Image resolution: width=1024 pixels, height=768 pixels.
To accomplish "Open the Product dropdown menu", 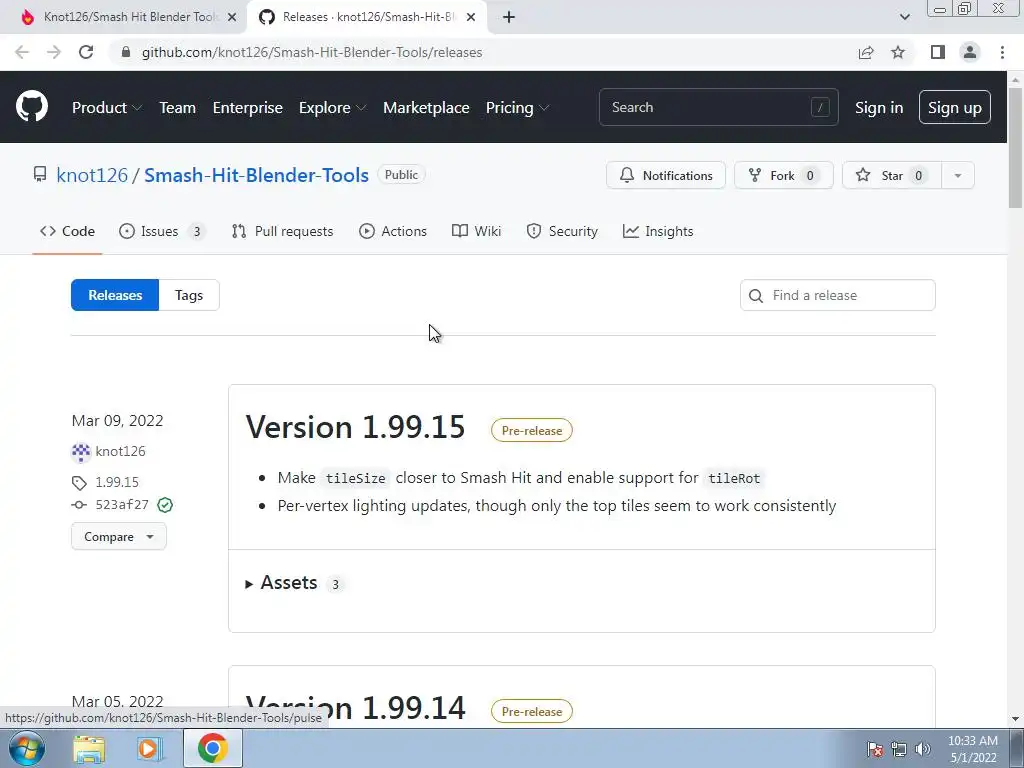I will (106, 108).
